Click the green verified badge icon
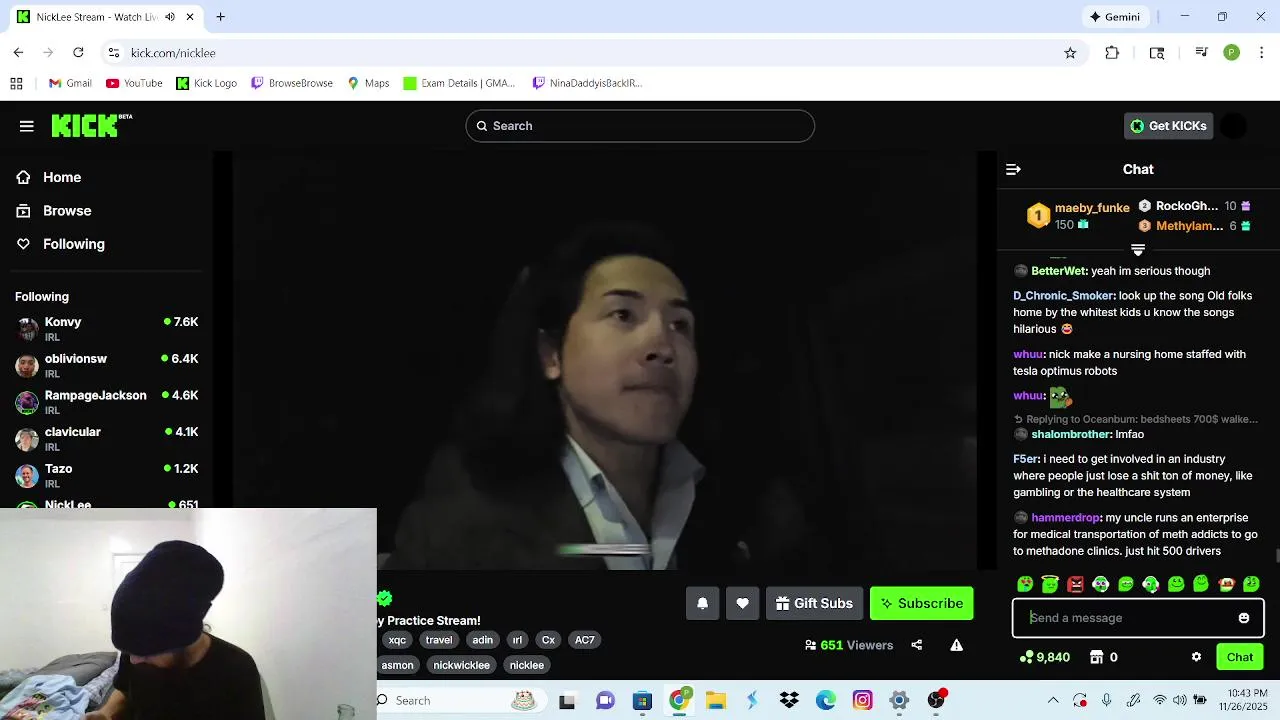 coord(385,598)
